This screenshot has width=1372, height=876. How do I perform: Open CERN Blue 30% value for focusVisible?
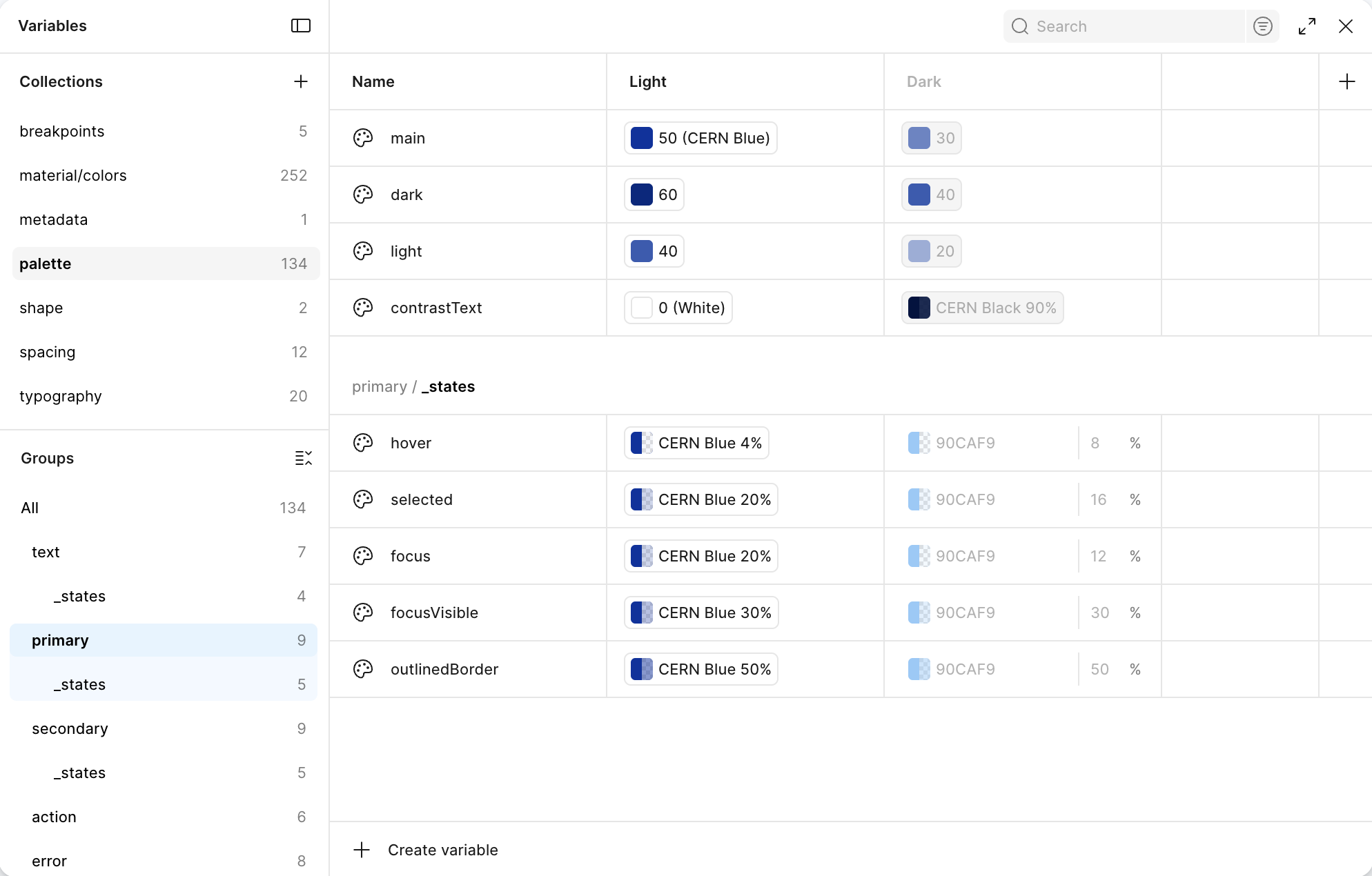point(701,613)
